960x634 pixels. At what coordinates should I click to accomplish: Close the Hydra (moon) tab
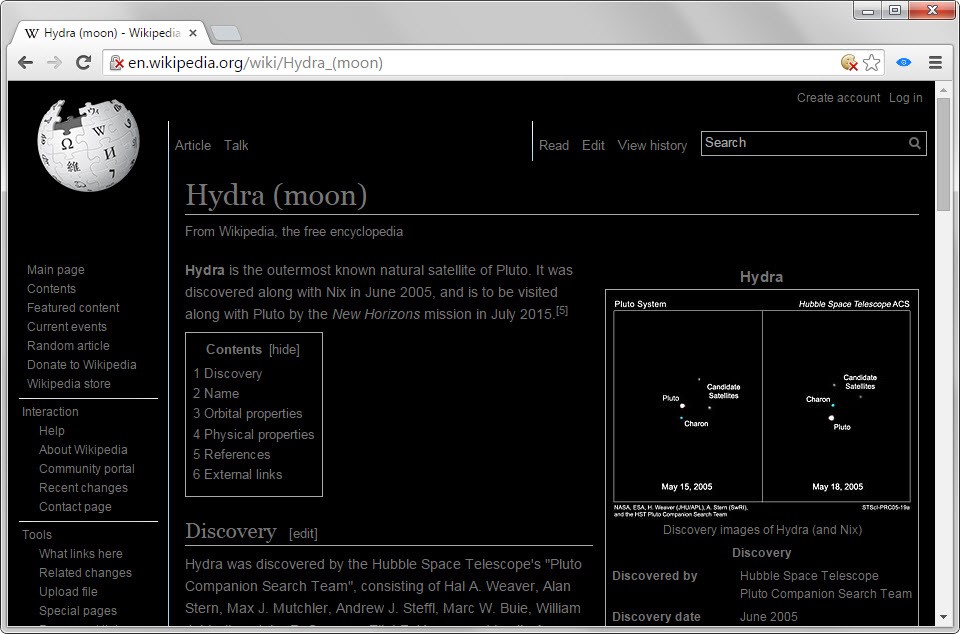(193, 33)
